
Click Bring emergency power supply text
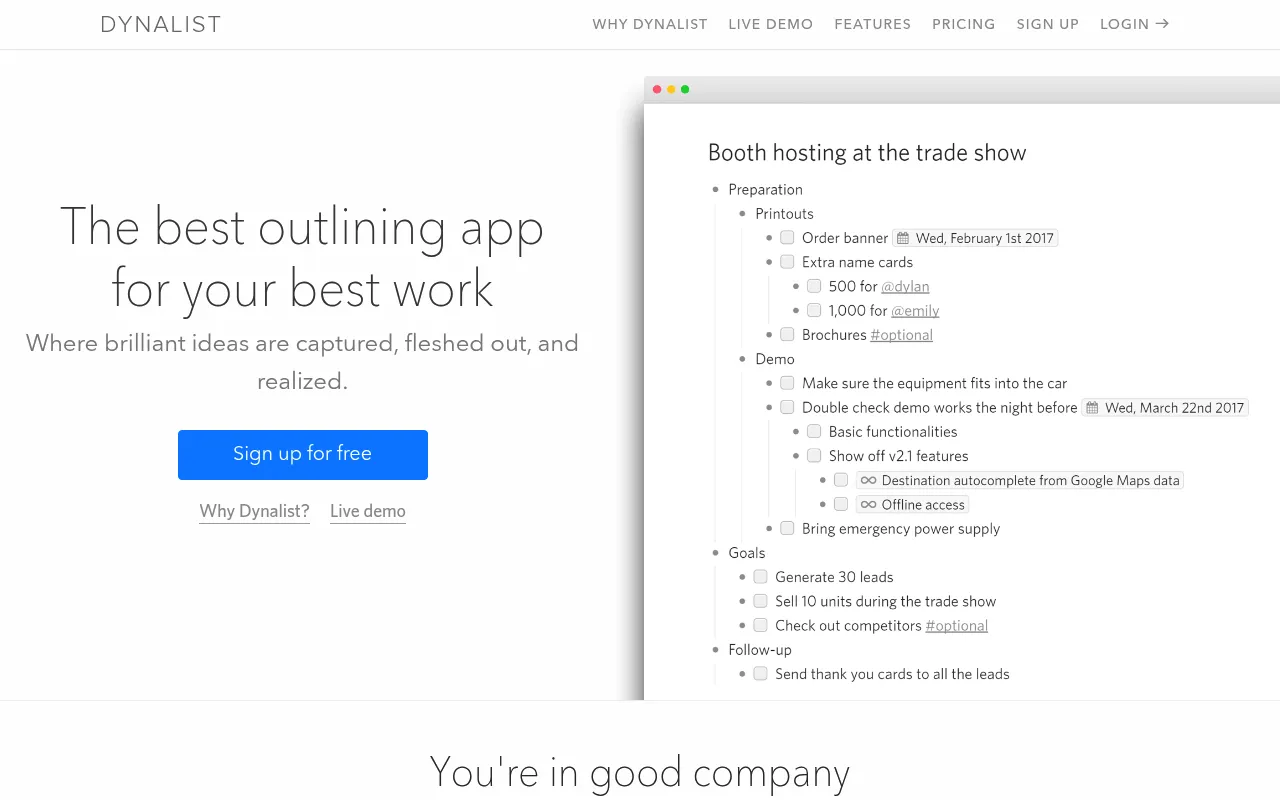[x=901, y=528]
